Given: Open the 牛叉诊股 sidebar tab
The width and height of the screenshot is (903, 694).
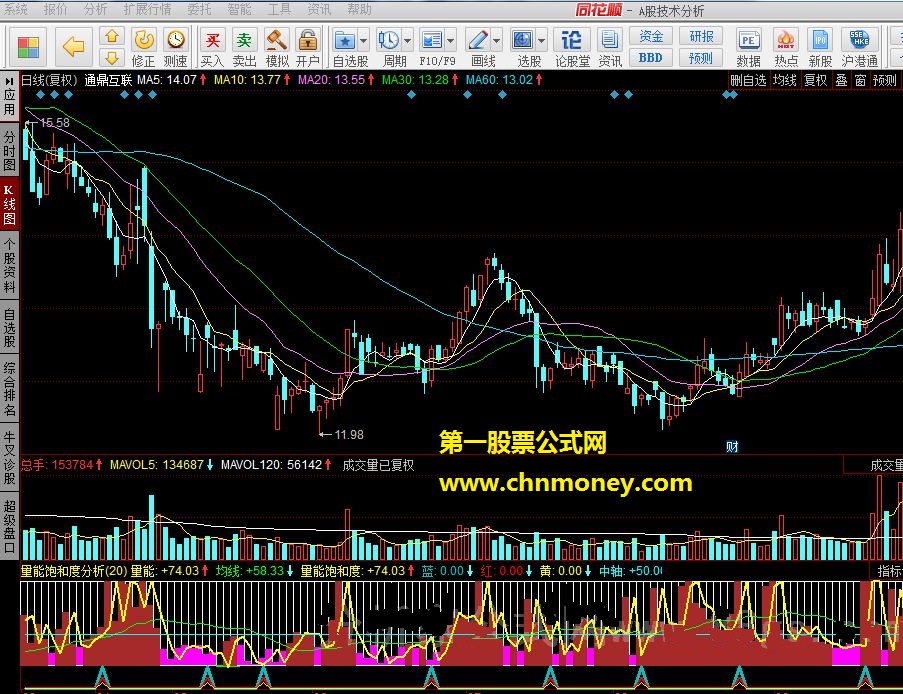Looking at the screenshot, I should pos(9,457).
